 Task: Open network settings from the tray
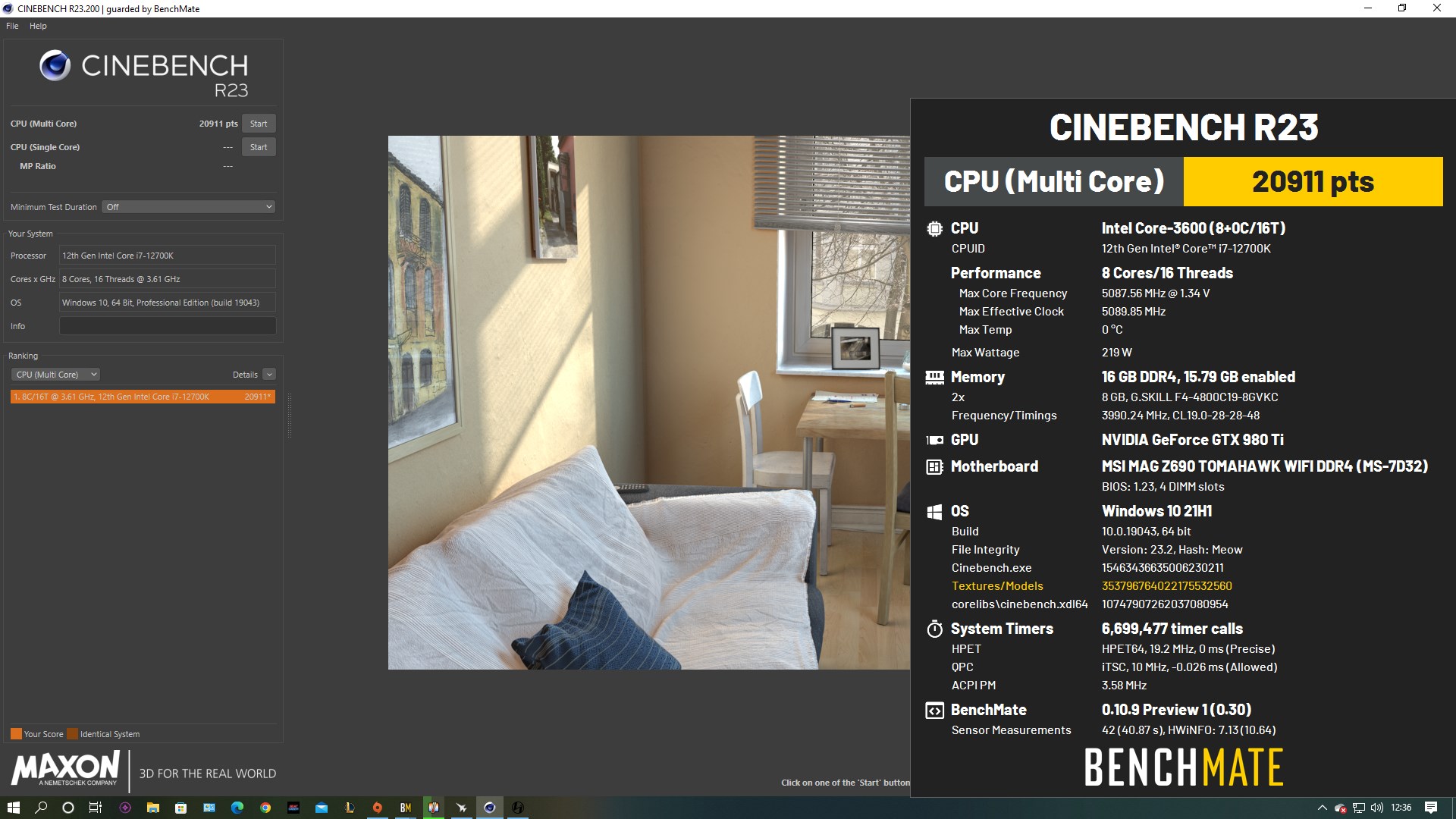click(x=1359, y=808)
